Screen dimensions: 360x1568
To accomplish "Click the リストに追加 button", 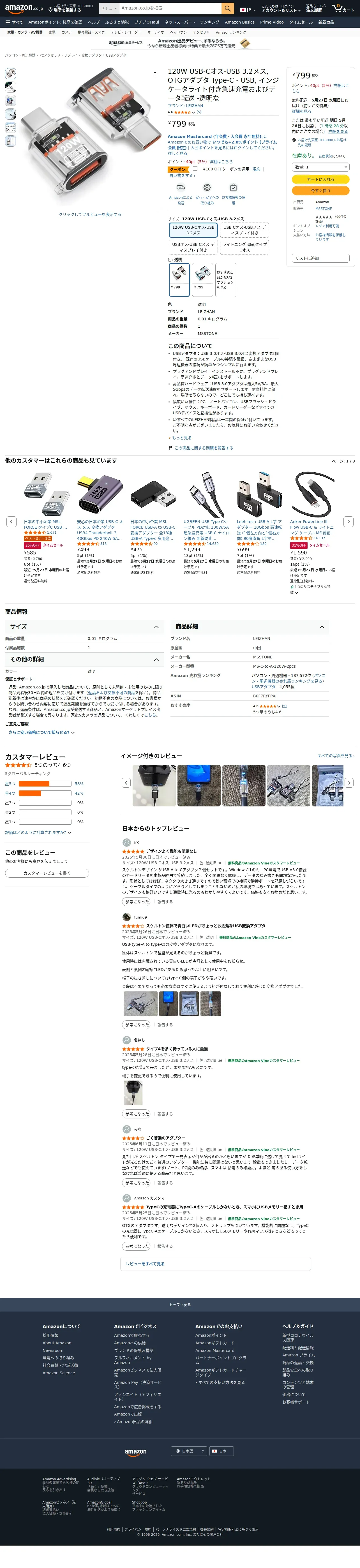I will (320, 258).
